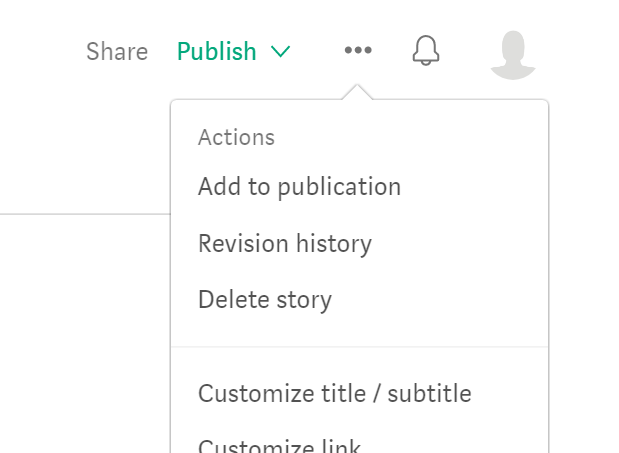Click the blank editor area left of menu
The height and width of the screenshot is (453, 619).
coord(80,320)
